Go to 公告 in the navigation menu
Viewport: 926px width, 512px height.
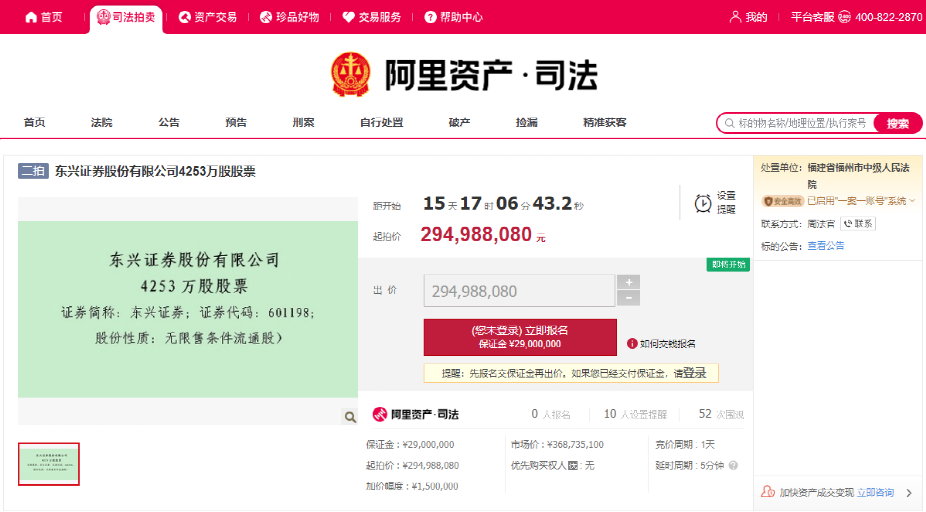click(169, 122)
